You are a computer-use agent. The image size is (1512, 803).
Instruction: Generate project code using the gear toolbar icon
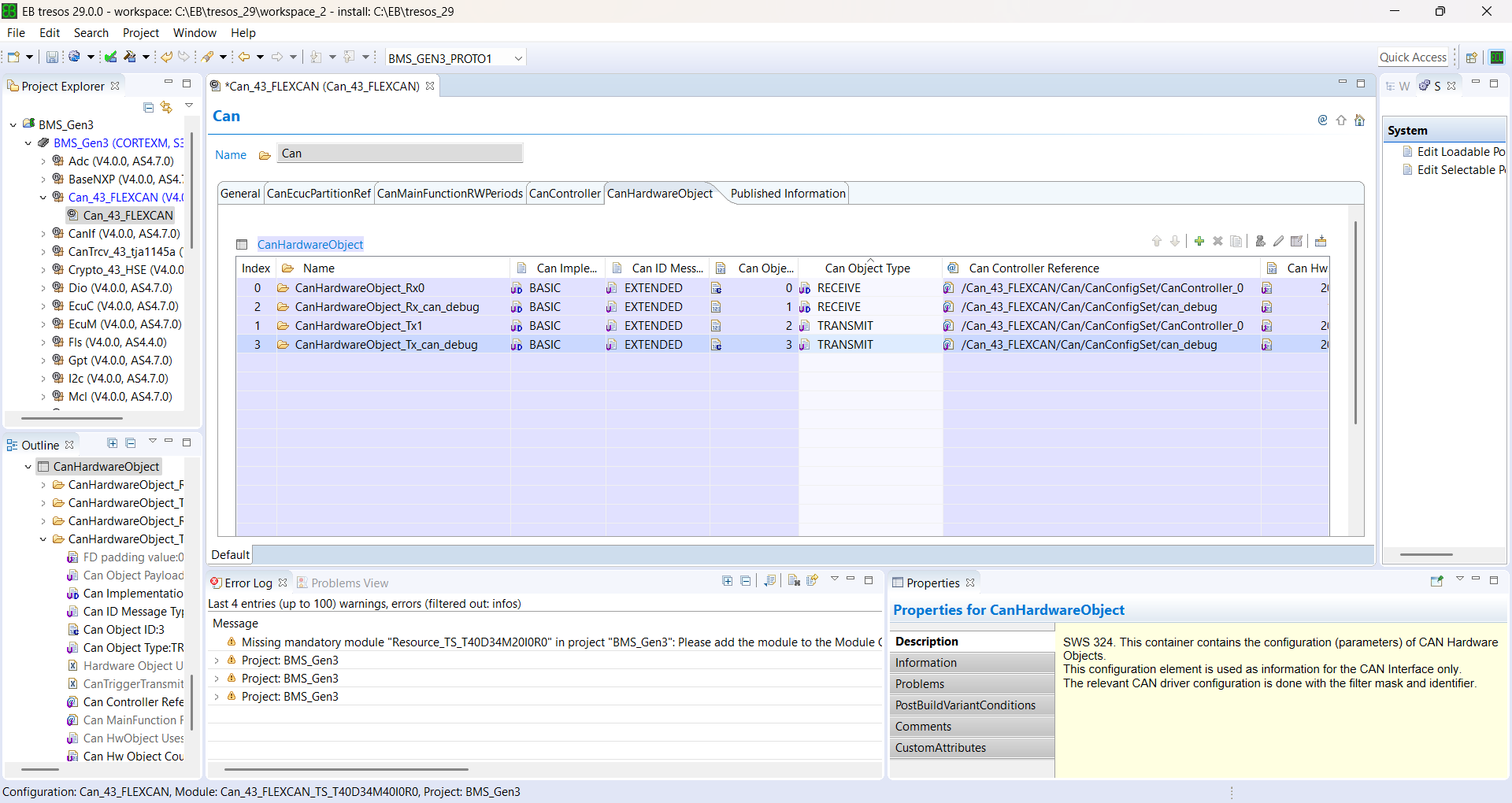[76, 57]
